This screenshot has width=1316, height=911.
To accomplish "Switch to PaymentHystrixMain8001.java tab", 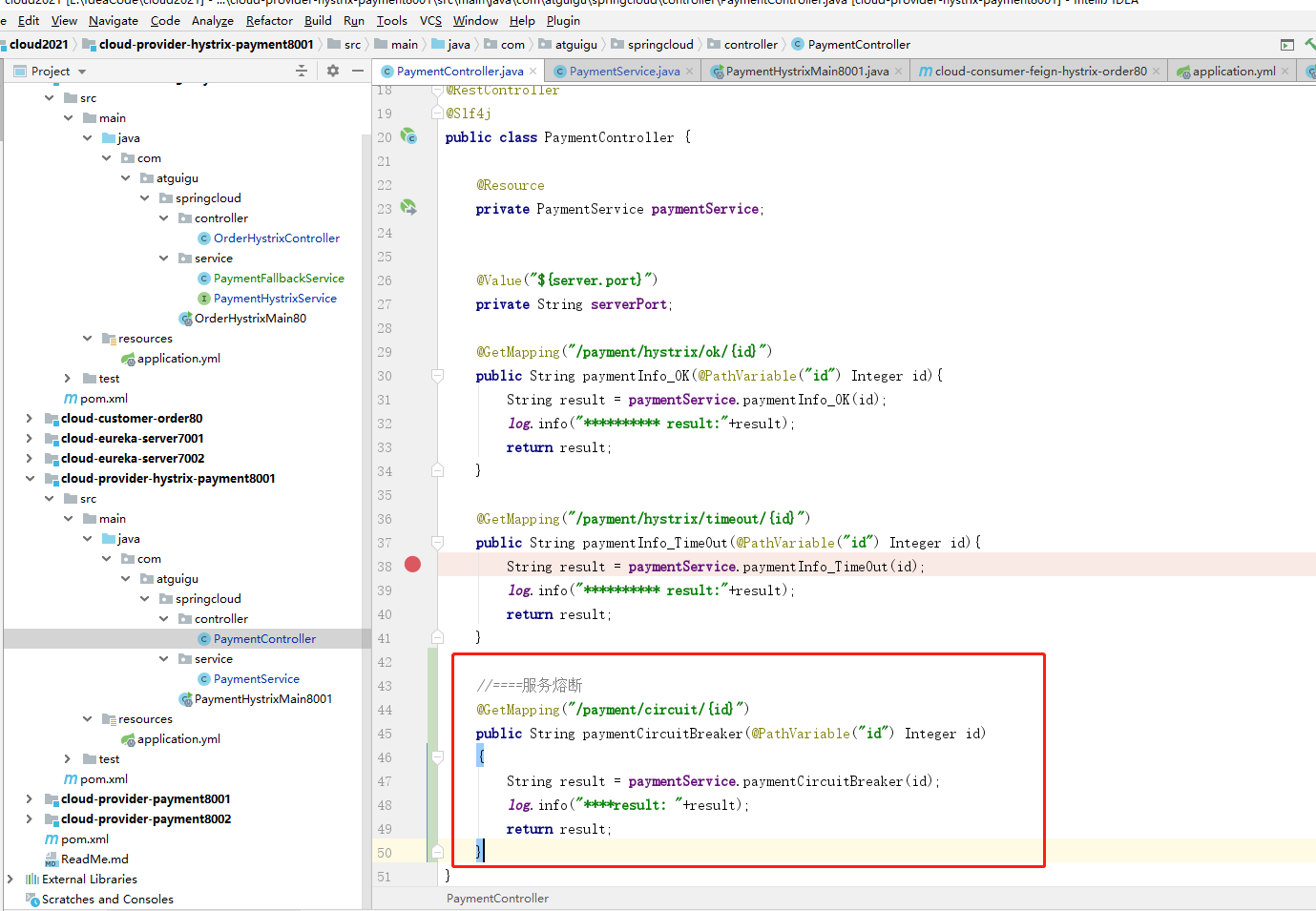I will pos(807,72).
